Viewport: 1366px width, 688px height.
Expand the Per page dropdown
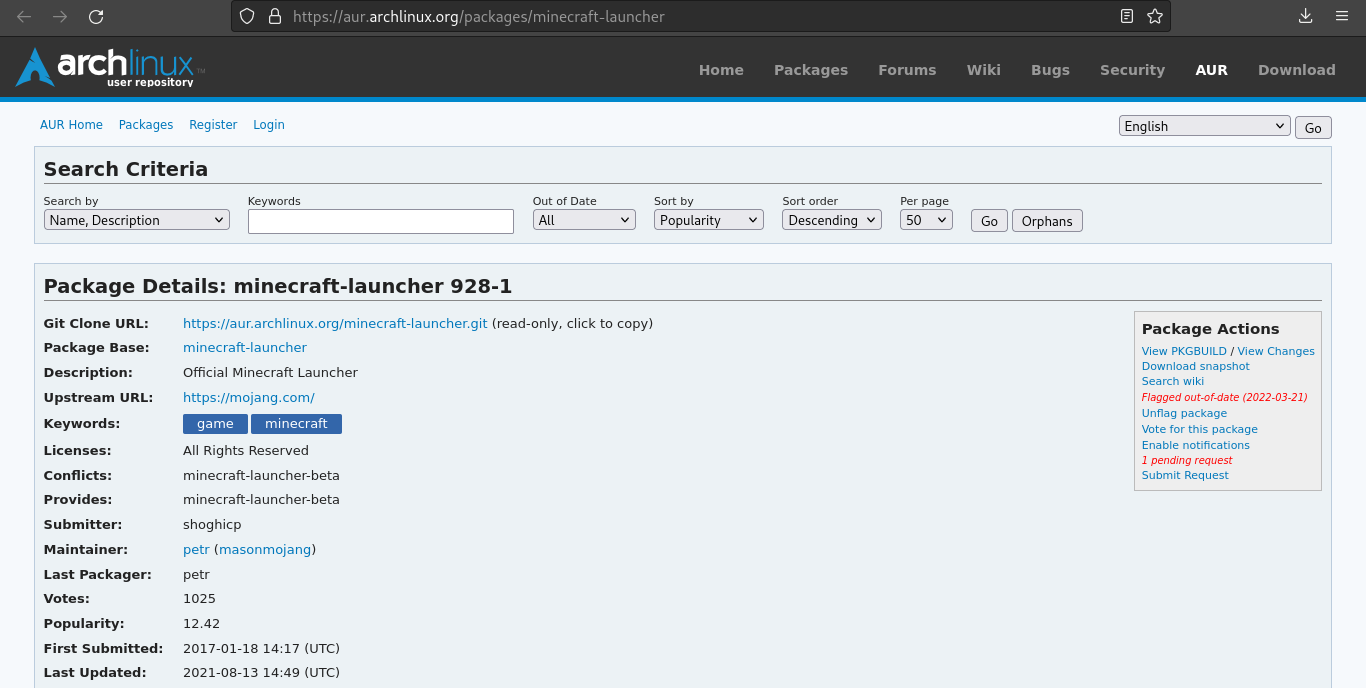pos(926,220)
